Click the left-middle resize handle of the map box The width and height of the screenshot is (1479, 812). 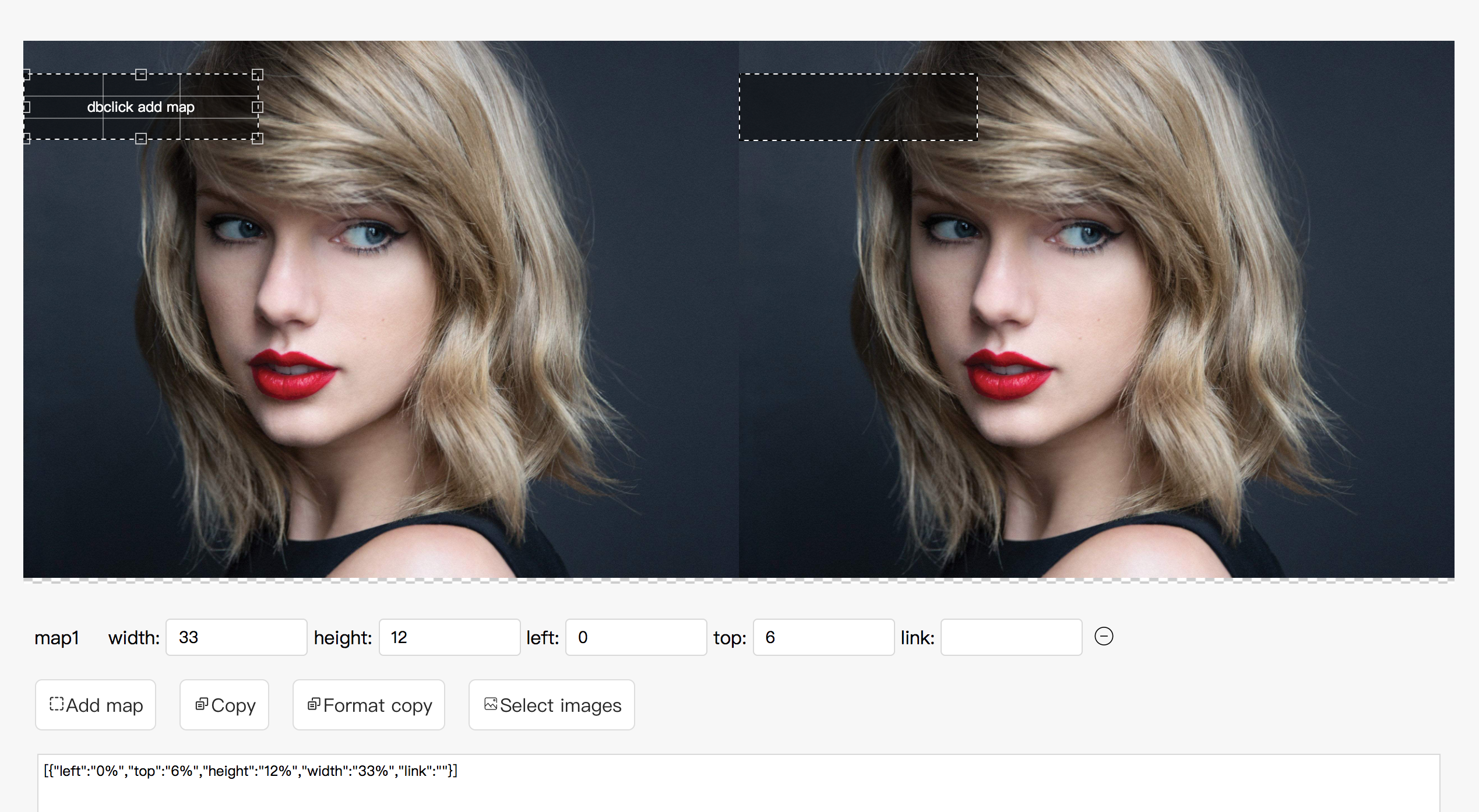pos(26,107)
